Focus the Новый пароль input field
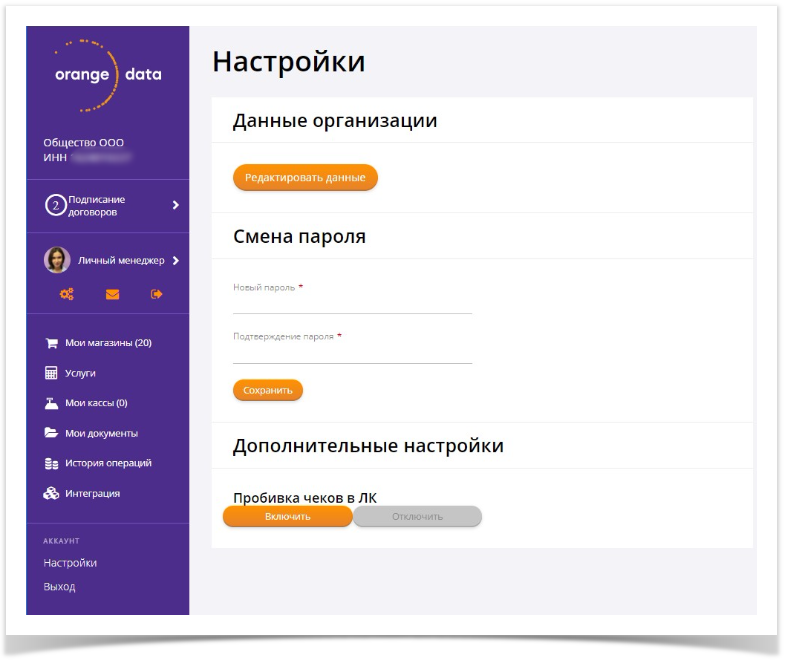The height and width of the screenshot is (664, 791). point(352,304)
